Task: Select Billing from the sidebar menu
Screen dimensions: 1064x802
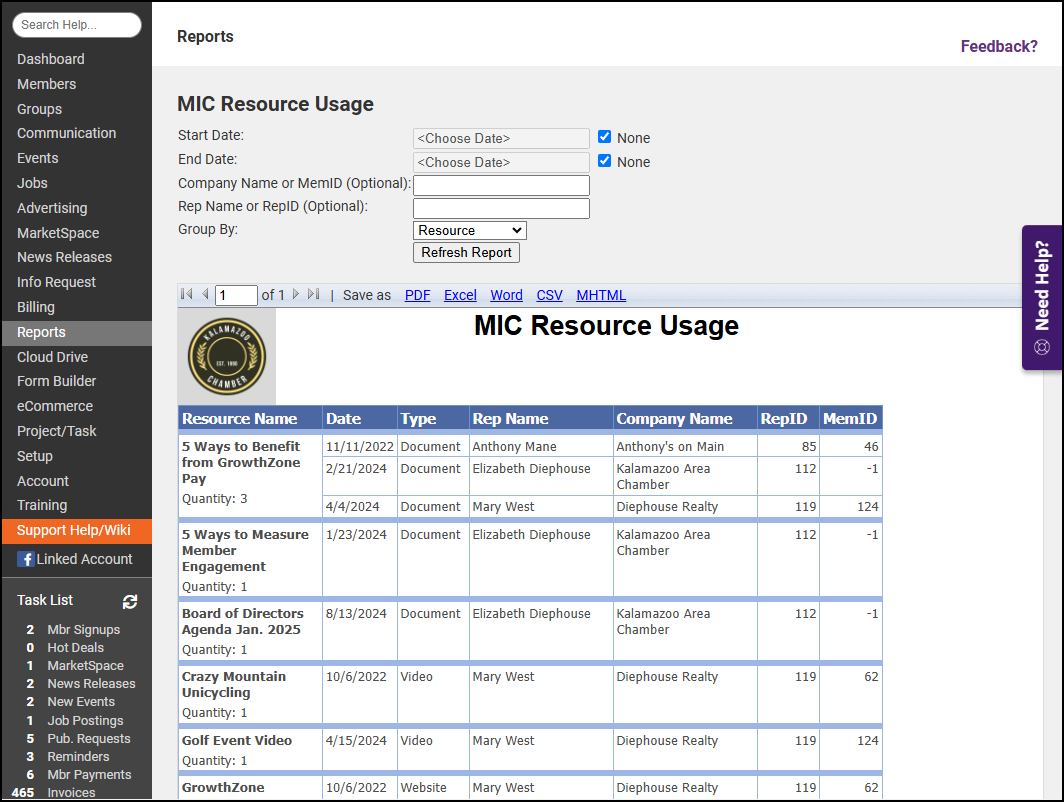Action: (x=36, y=307)
